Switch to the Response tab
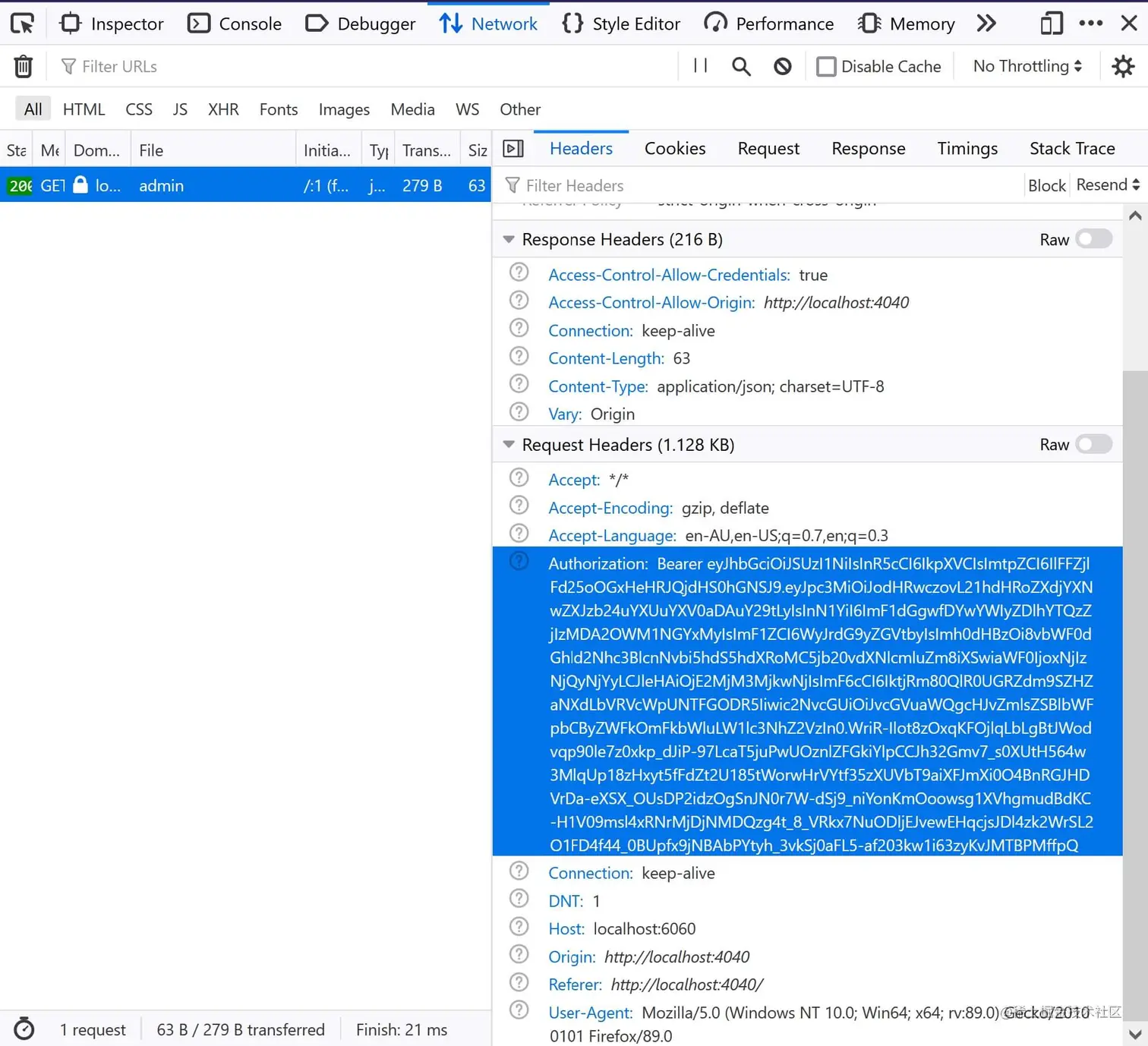1148x1046 pixels. 869,149
